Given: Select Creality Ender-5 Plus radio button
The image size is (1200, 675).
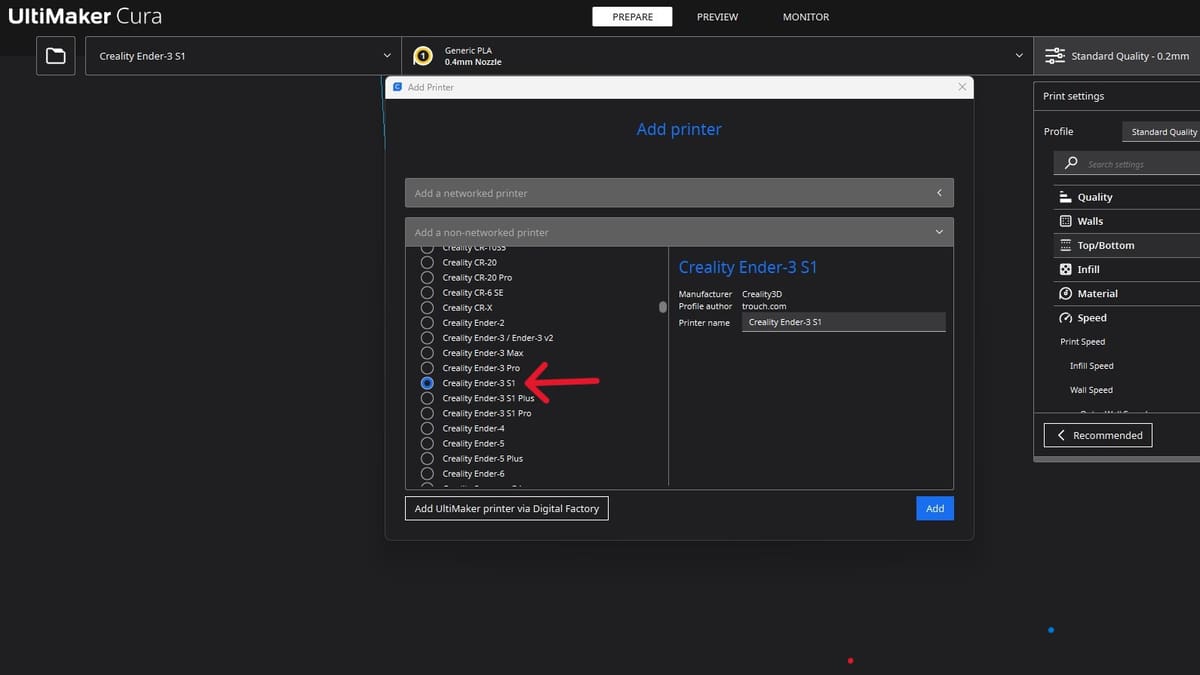Looking at the screenshot, I should click(x=427, y=458).
